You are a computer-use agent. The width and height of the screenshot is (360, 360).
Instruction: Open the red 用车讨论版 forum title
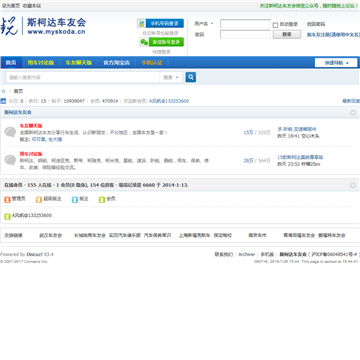pyautogui.click(x=31, y=154)
